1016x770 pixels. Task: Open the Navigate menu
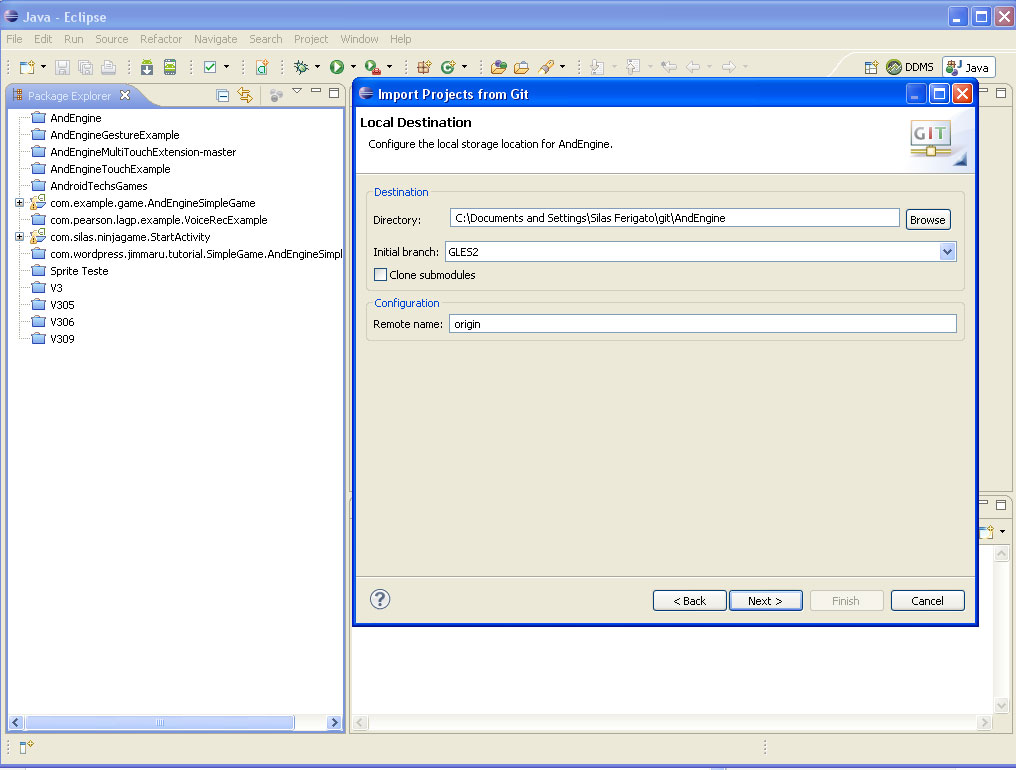pyautogui.click(x=215, y=39)
